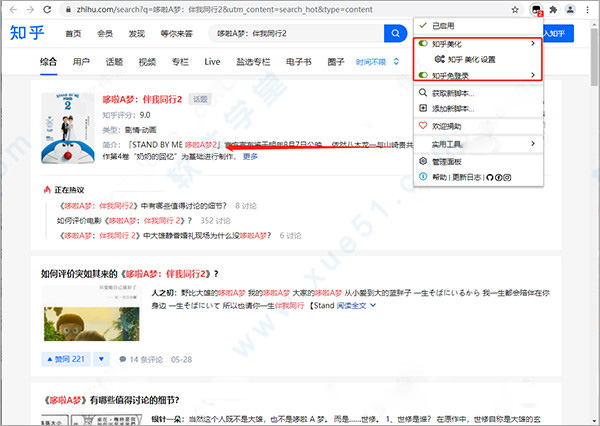Open 首页 in the top navigation
This screenshot has height=426, width=600.
click(73, 34)
